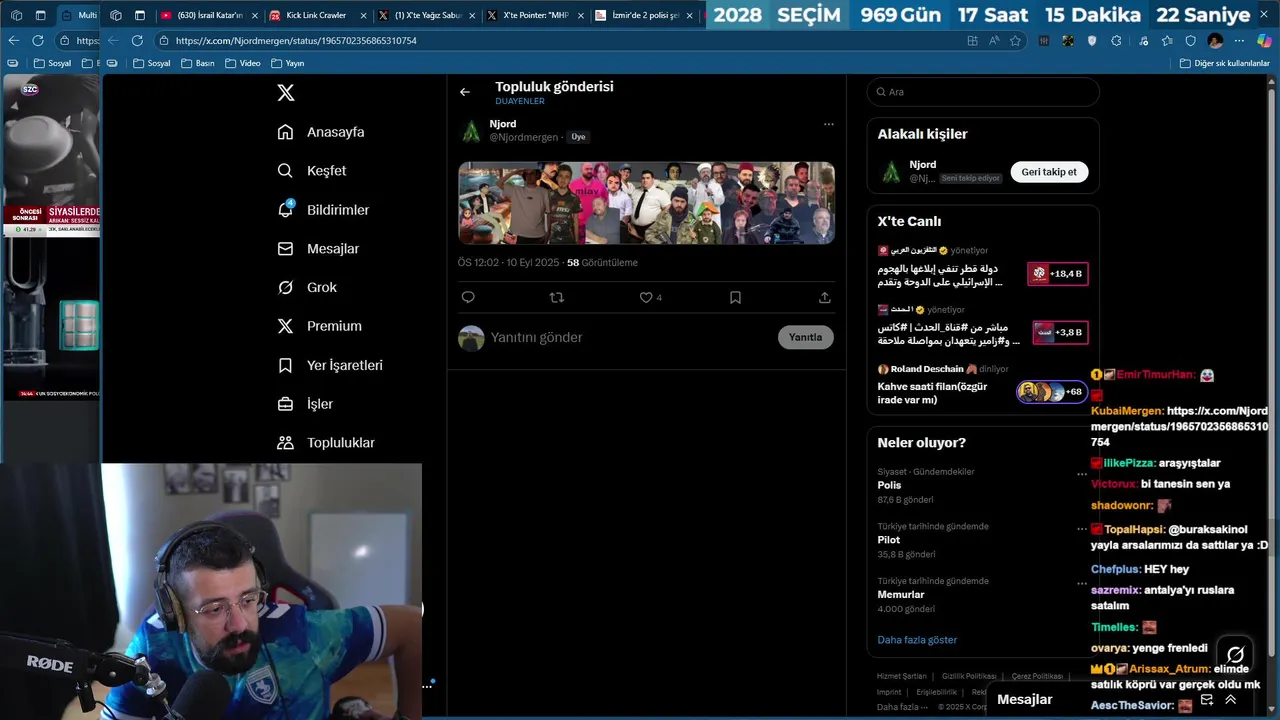Click Daha fazla göster

[917, 640]
